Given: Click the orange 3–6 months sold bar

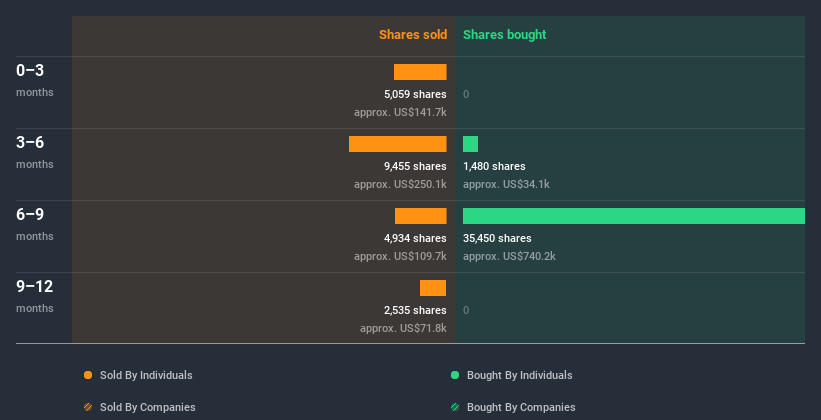Looking at the screenshot, I should point(397,144).
